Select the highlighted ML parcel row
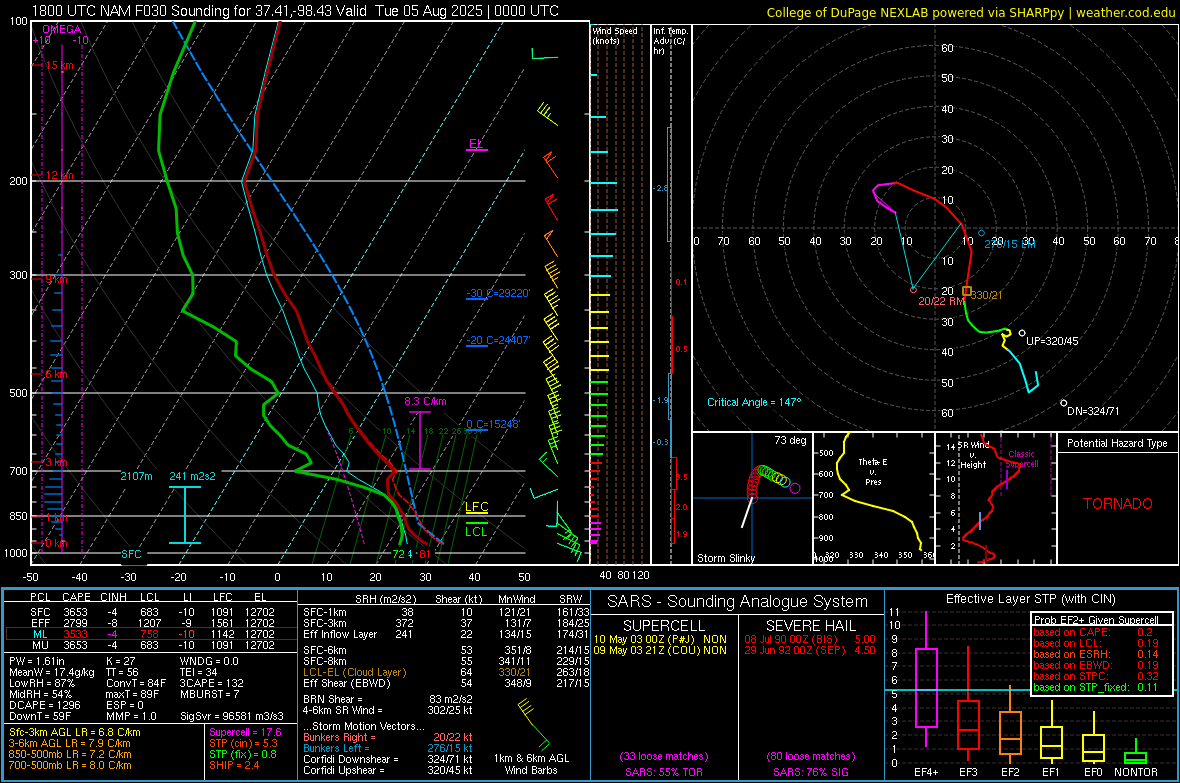 point(151,634)
